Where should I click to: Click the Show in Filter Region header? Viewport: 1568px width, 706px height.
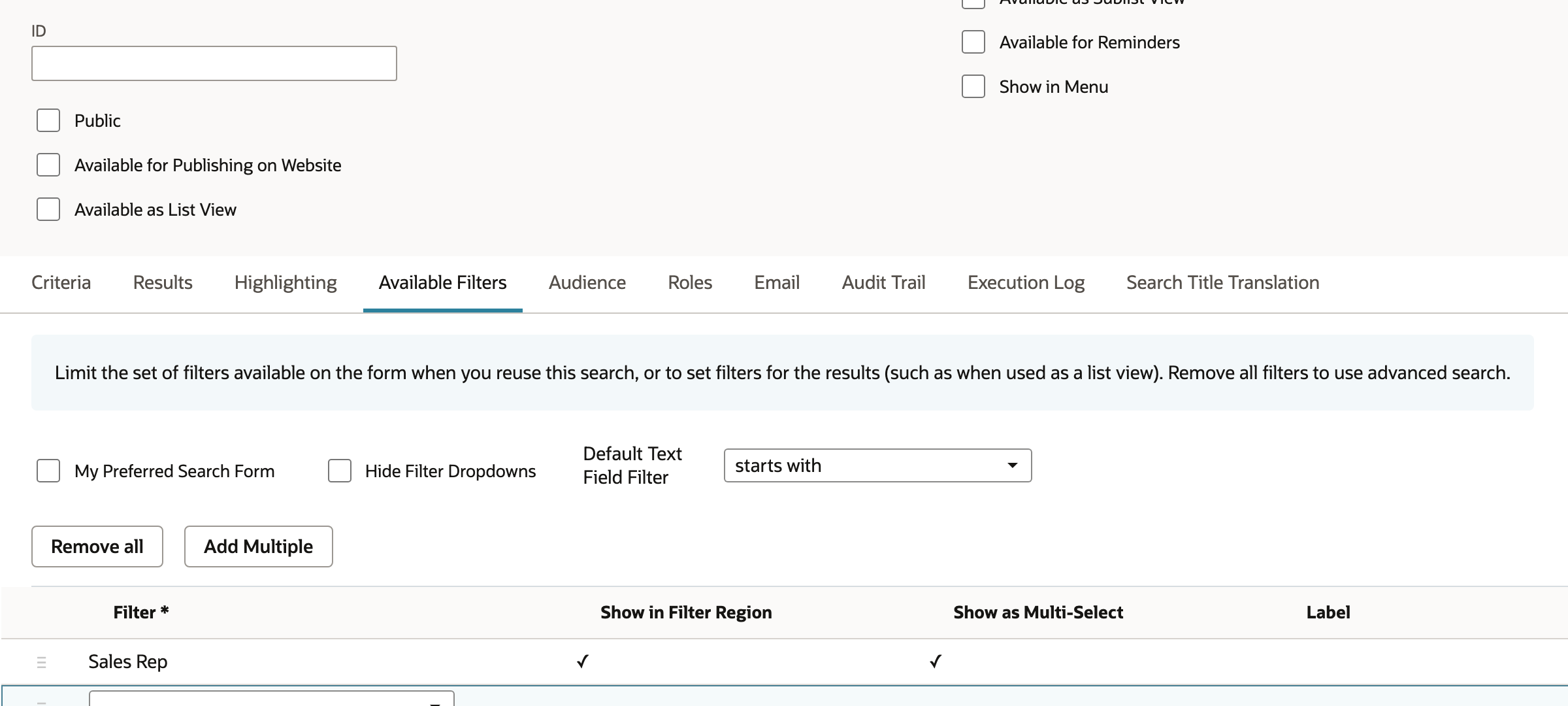click(x=686, y=613)
